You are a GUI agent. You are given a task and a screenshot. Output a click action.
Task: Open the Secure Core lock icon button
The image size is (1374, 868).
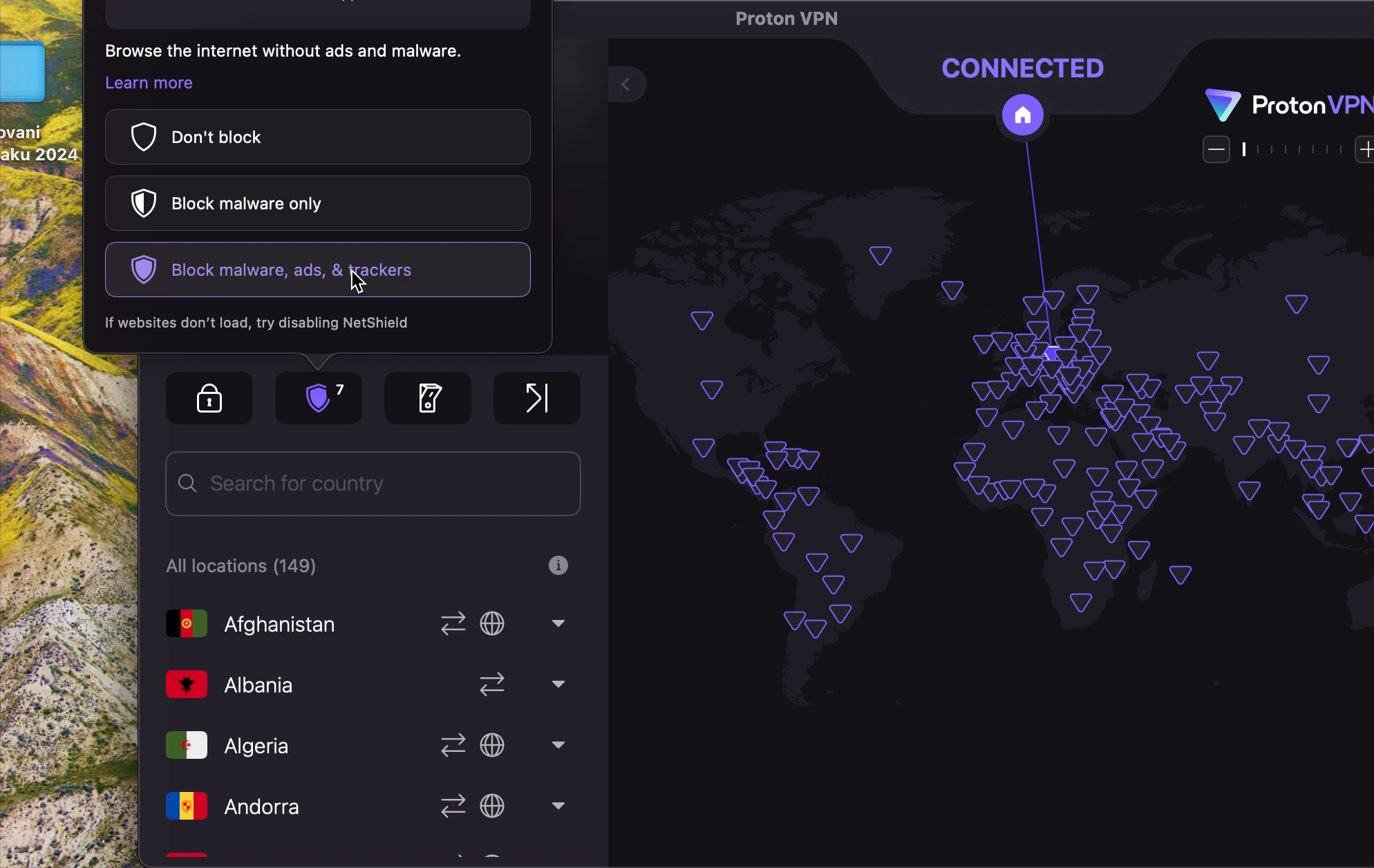point(209,398)
